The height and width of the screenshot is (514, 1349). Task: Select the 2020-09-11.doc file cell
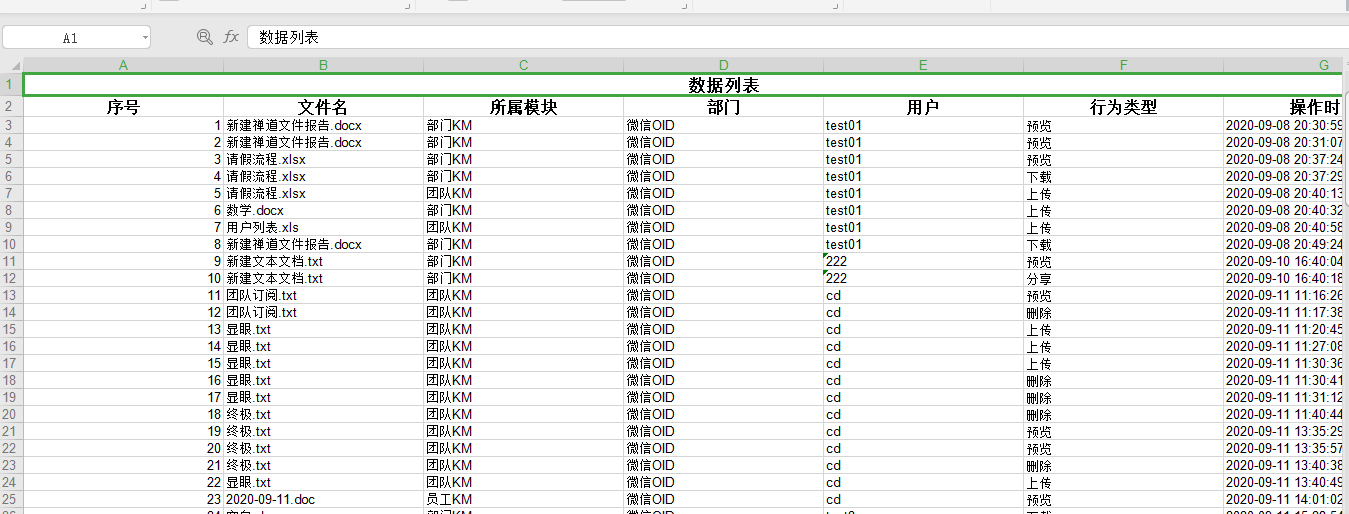pyautogui.click(x=323, y=499)
